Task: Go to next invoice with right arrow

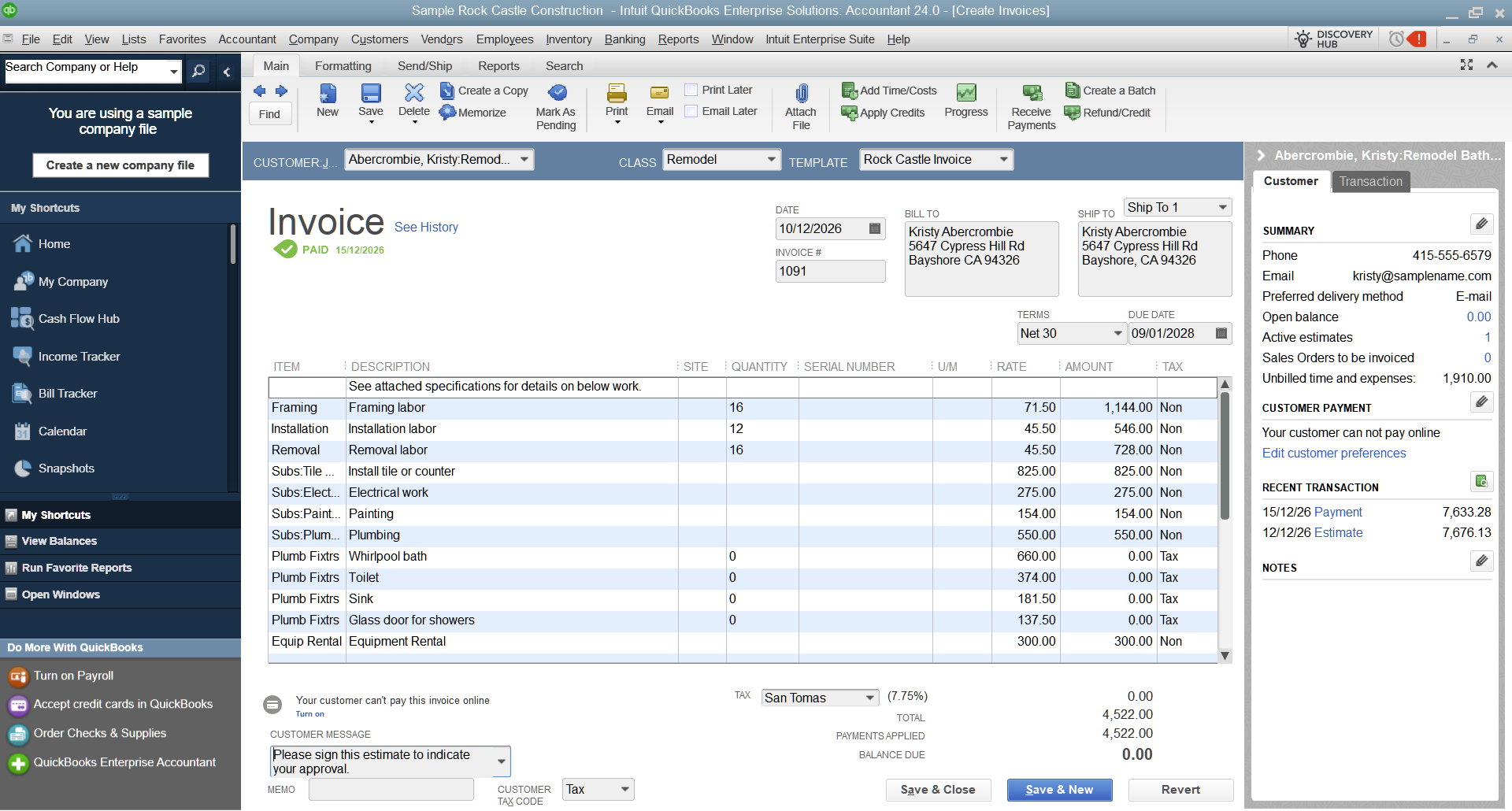Action: point(281,91)
